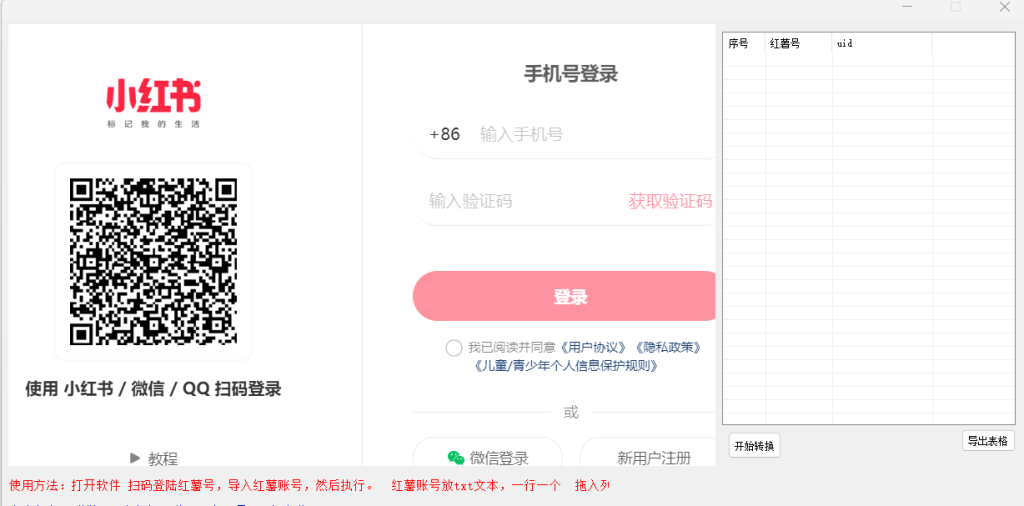Open the 《儿童/青少年个人信息保护规则》 link
Viewport: 1024px width, 506px height.
point(566,366)
